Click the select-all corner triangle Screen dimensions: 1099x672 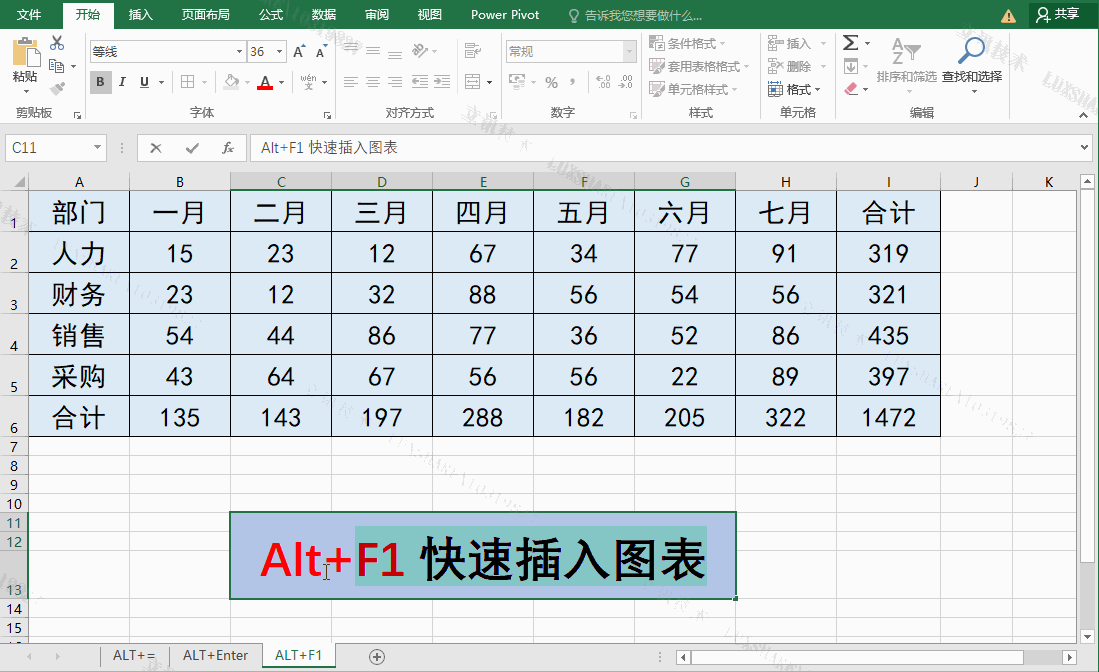(18, 182)
